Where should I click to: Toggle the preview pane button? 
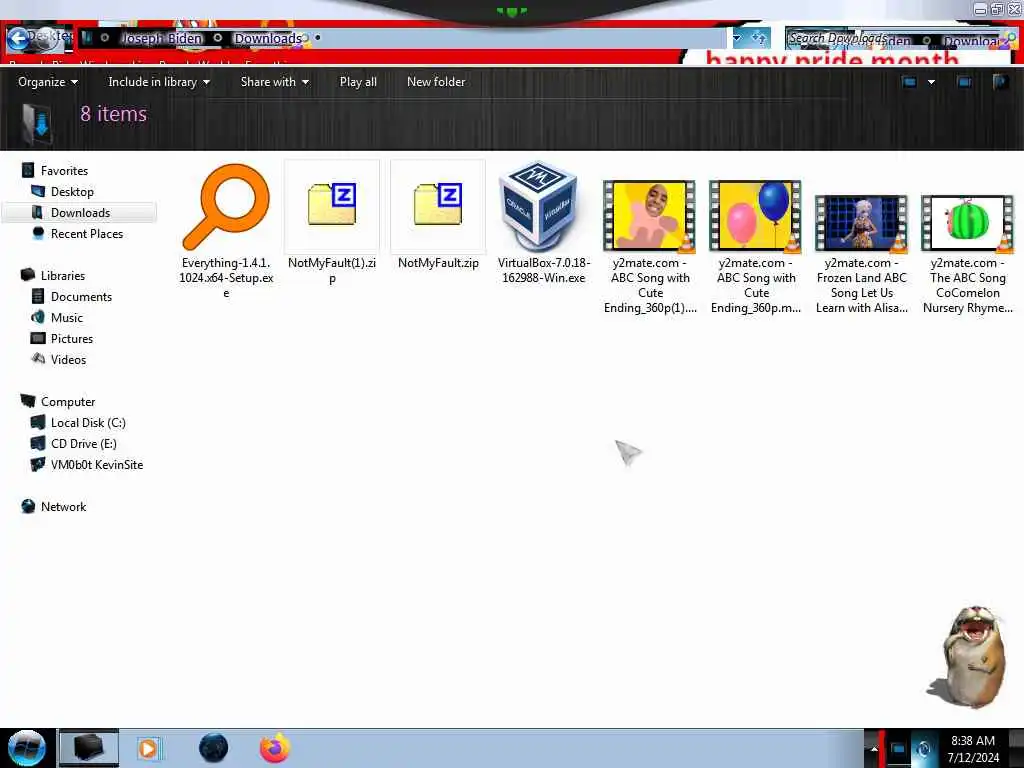[x=964, y=82]
